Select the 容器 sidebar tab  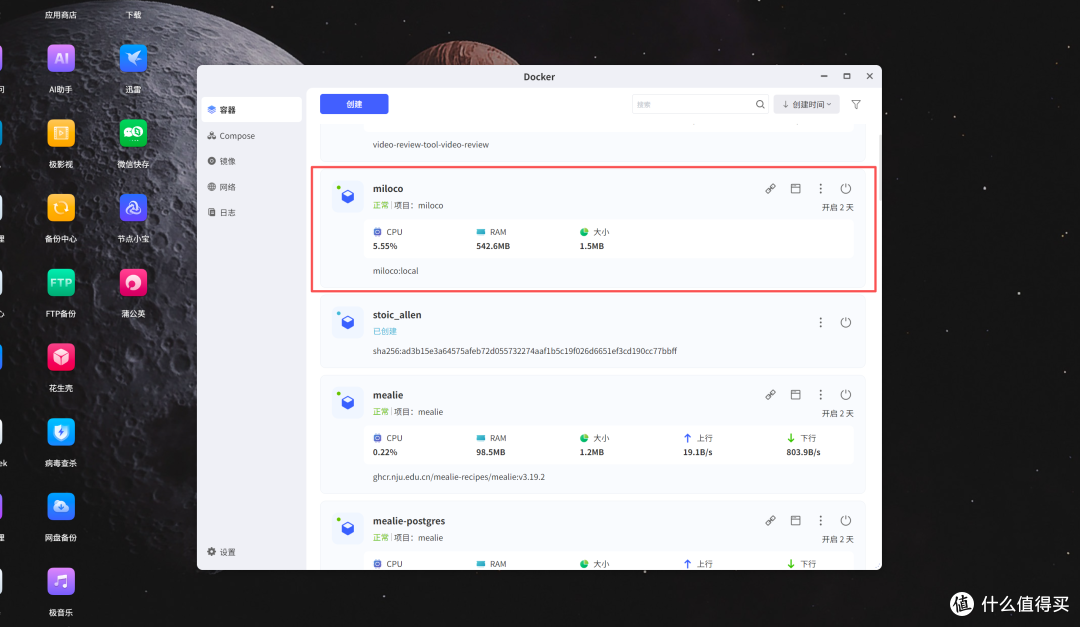253,110
